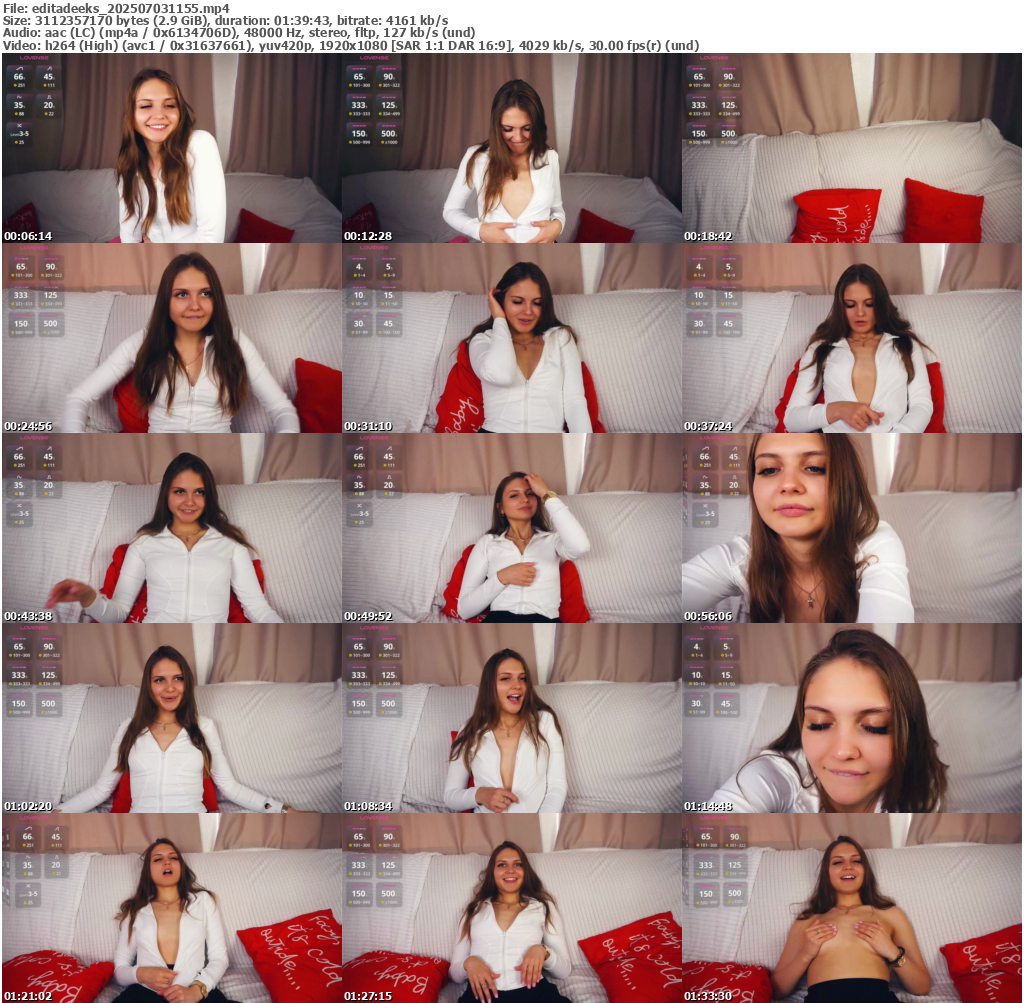The height and width of the screenshot is (1003, 1024).
Task: Open the frame stamped 00:31:10
Action: click(512, 338)
